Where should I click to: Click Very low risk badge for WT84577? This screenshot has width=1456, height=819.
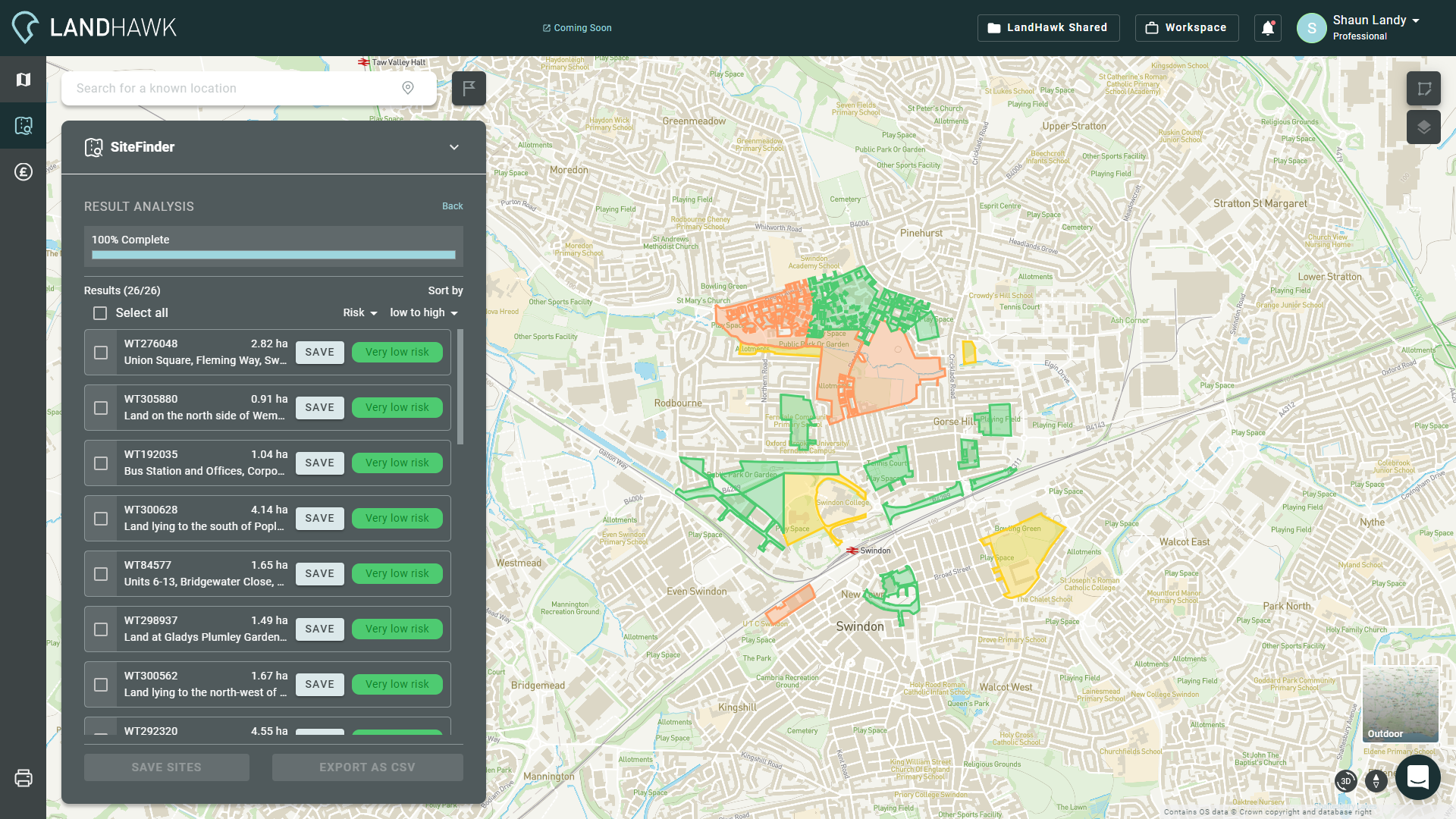397,574
